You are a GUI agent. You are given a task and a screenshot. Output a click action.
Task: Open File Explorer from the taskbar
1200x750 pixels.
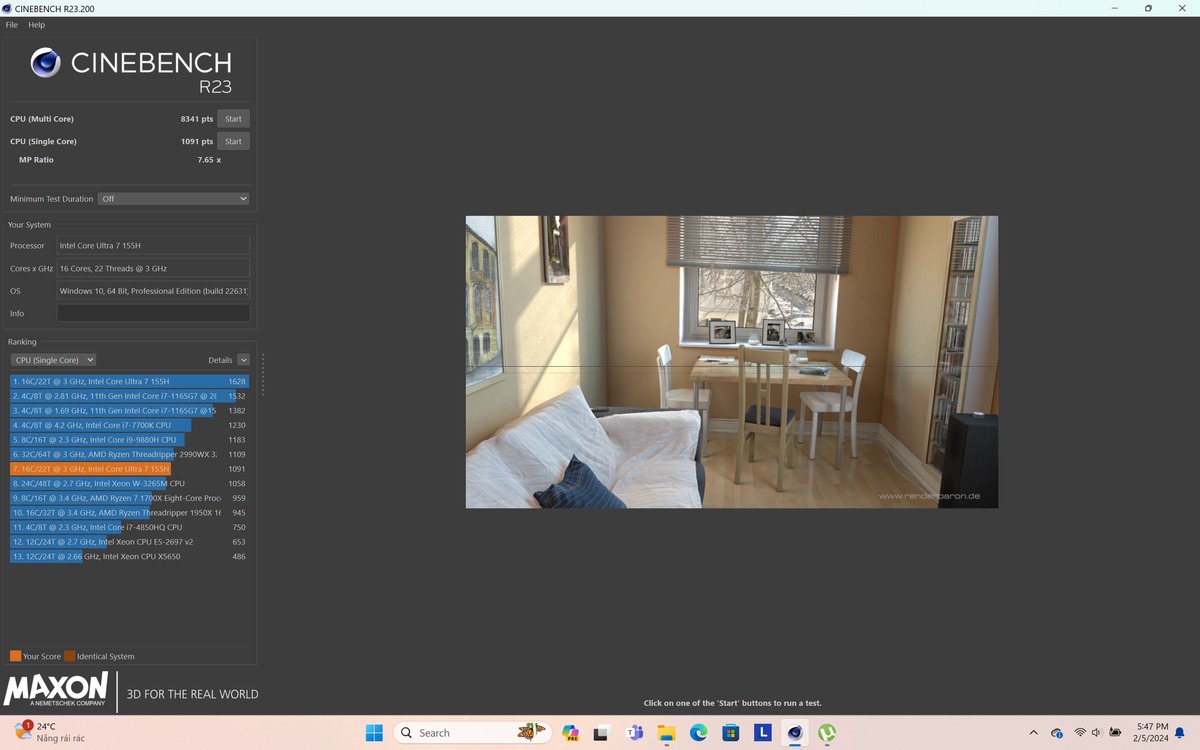(x=667, y=733)
